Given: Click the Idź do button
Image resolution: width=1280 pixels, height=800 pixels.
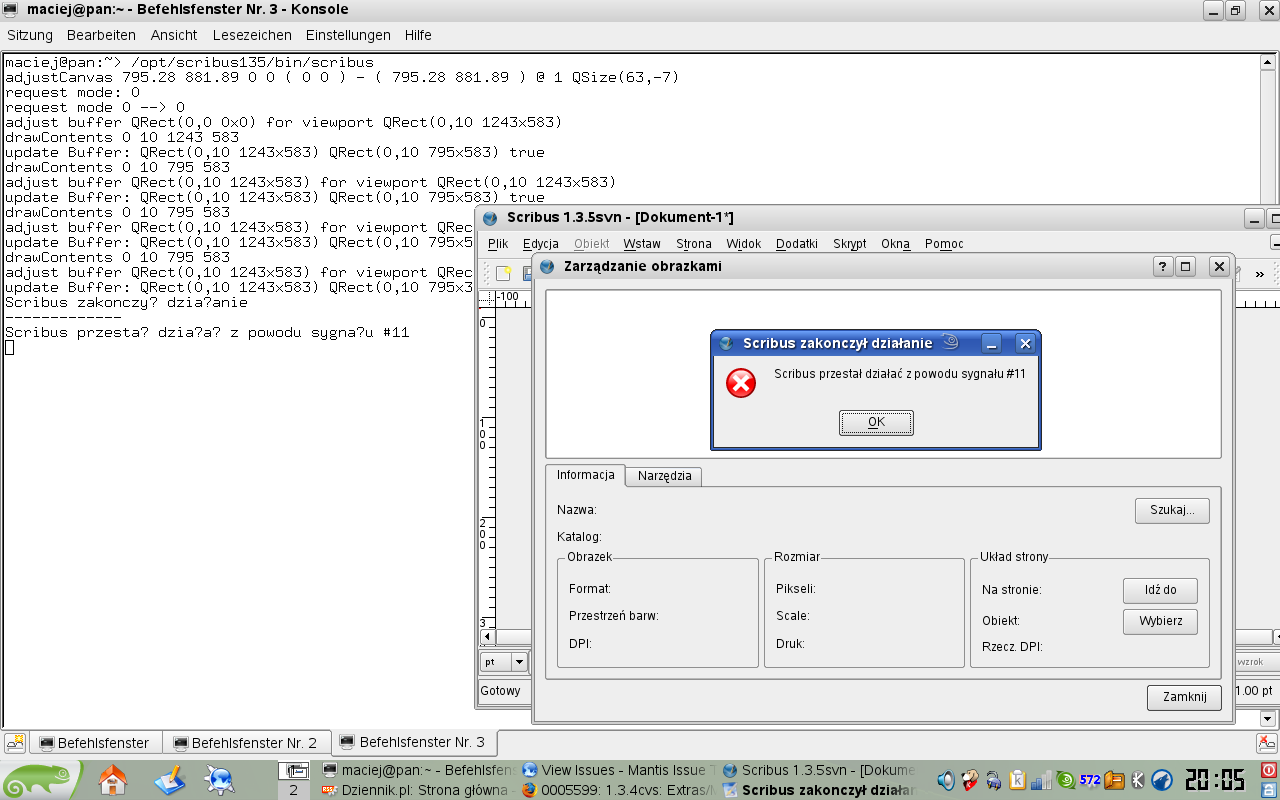Looking at the screenshot, I should 1160,590.
